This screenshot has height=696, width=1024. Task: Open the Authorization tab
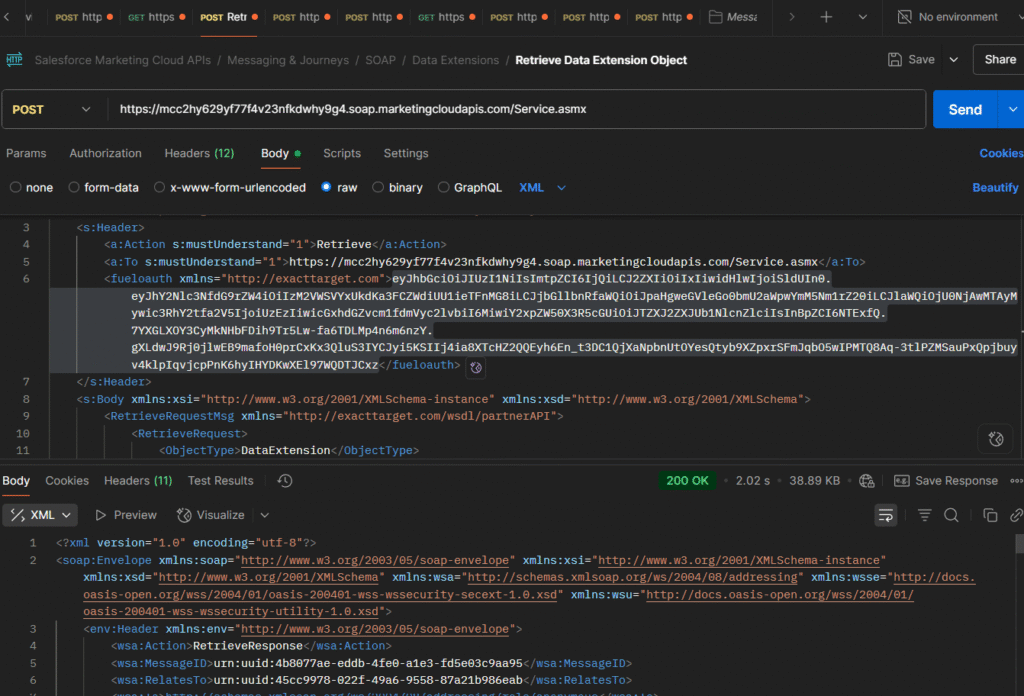coord(105,153)
